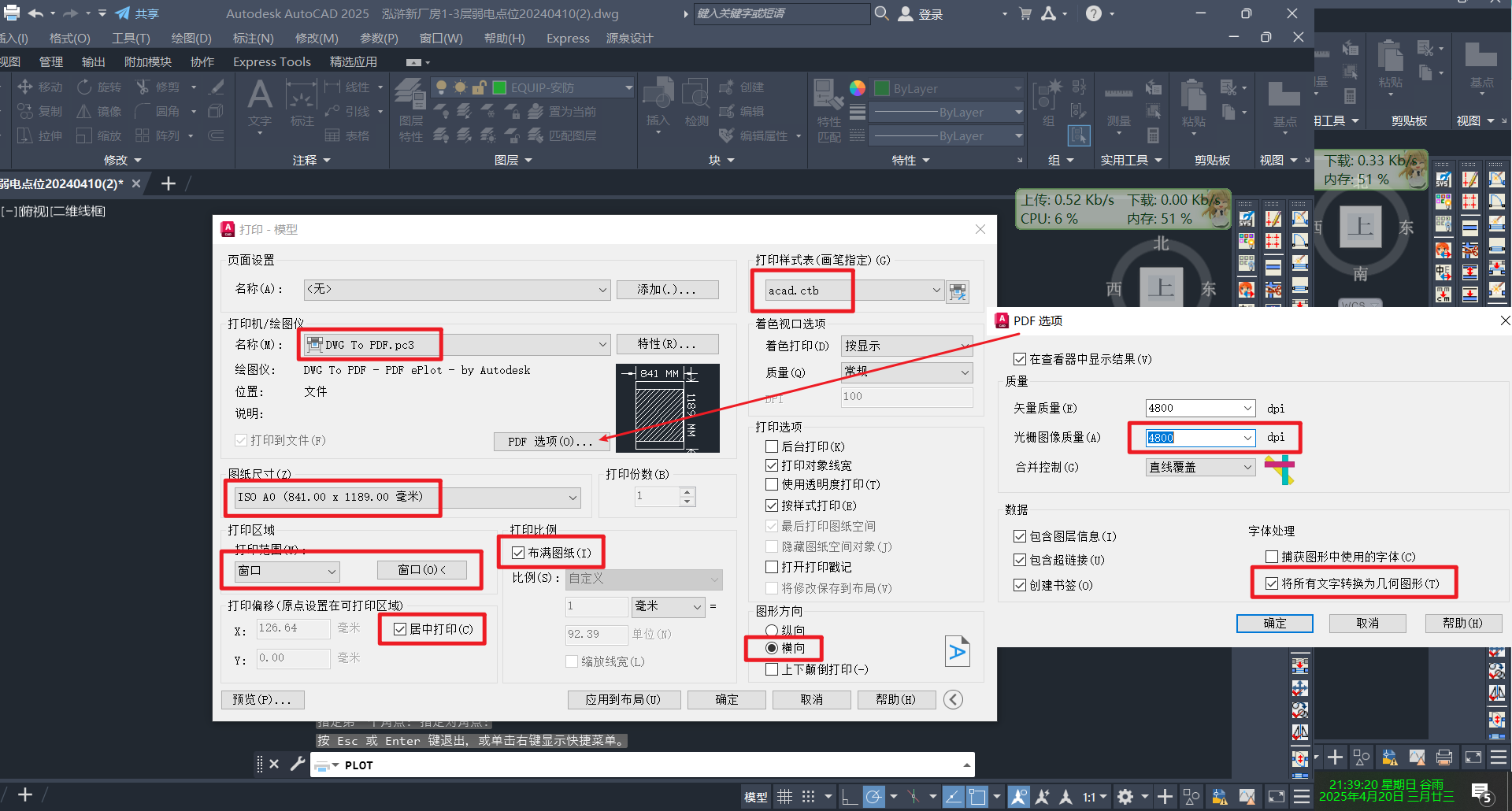This screenshot has width=1512, height=811.
Task: Switch to the Output ribbon tab
Action: (94, 61)
